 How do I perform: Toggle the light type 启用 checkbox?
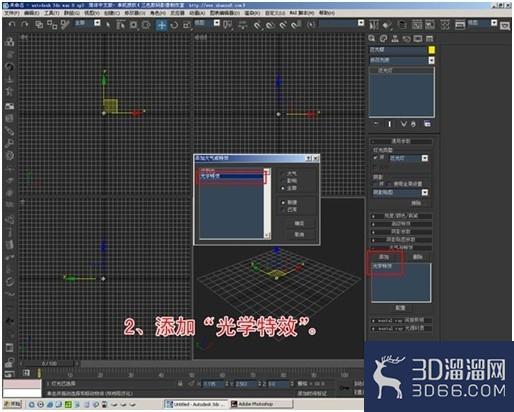[376, 157]
